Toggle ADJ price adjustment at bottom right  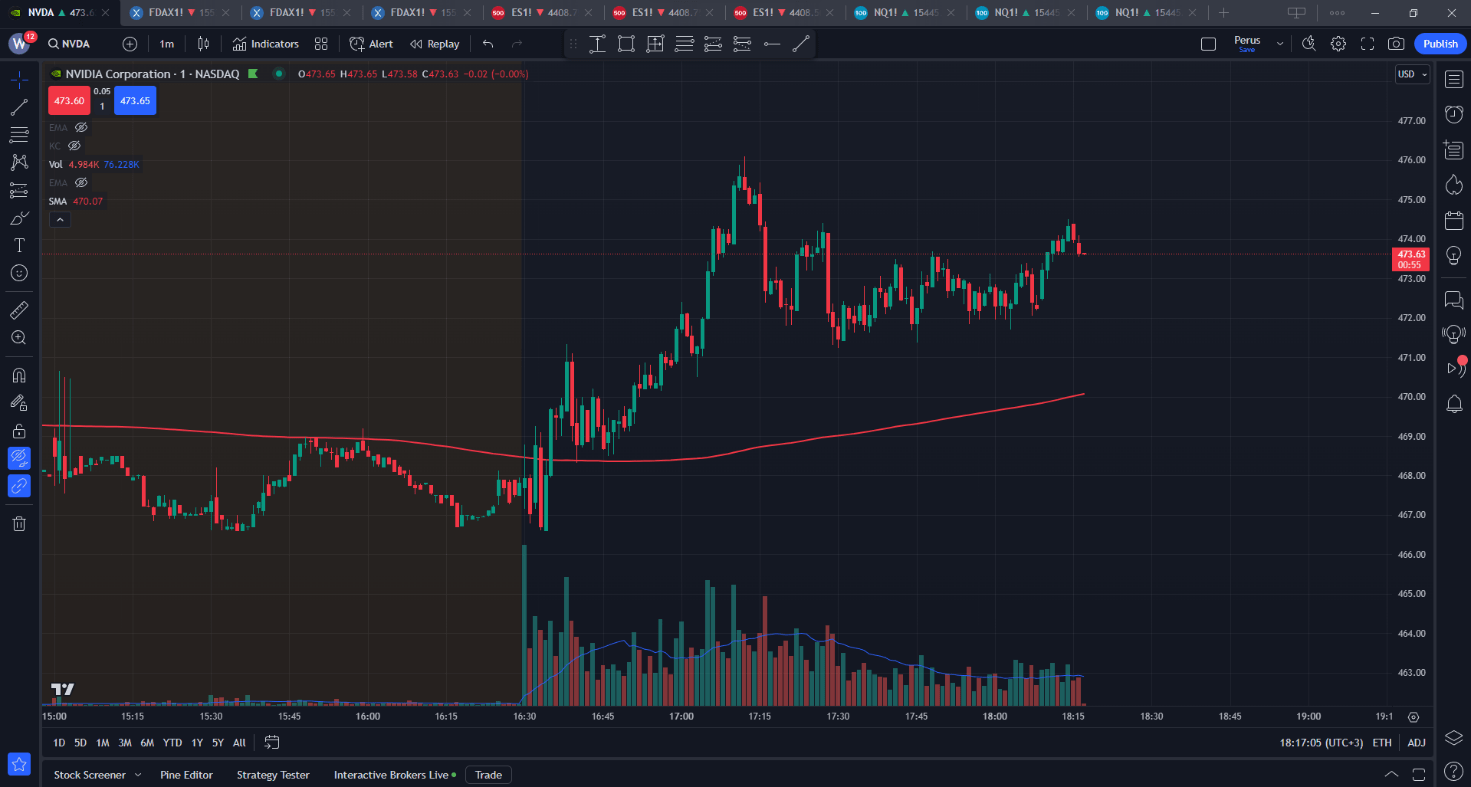pos(1416,743)
